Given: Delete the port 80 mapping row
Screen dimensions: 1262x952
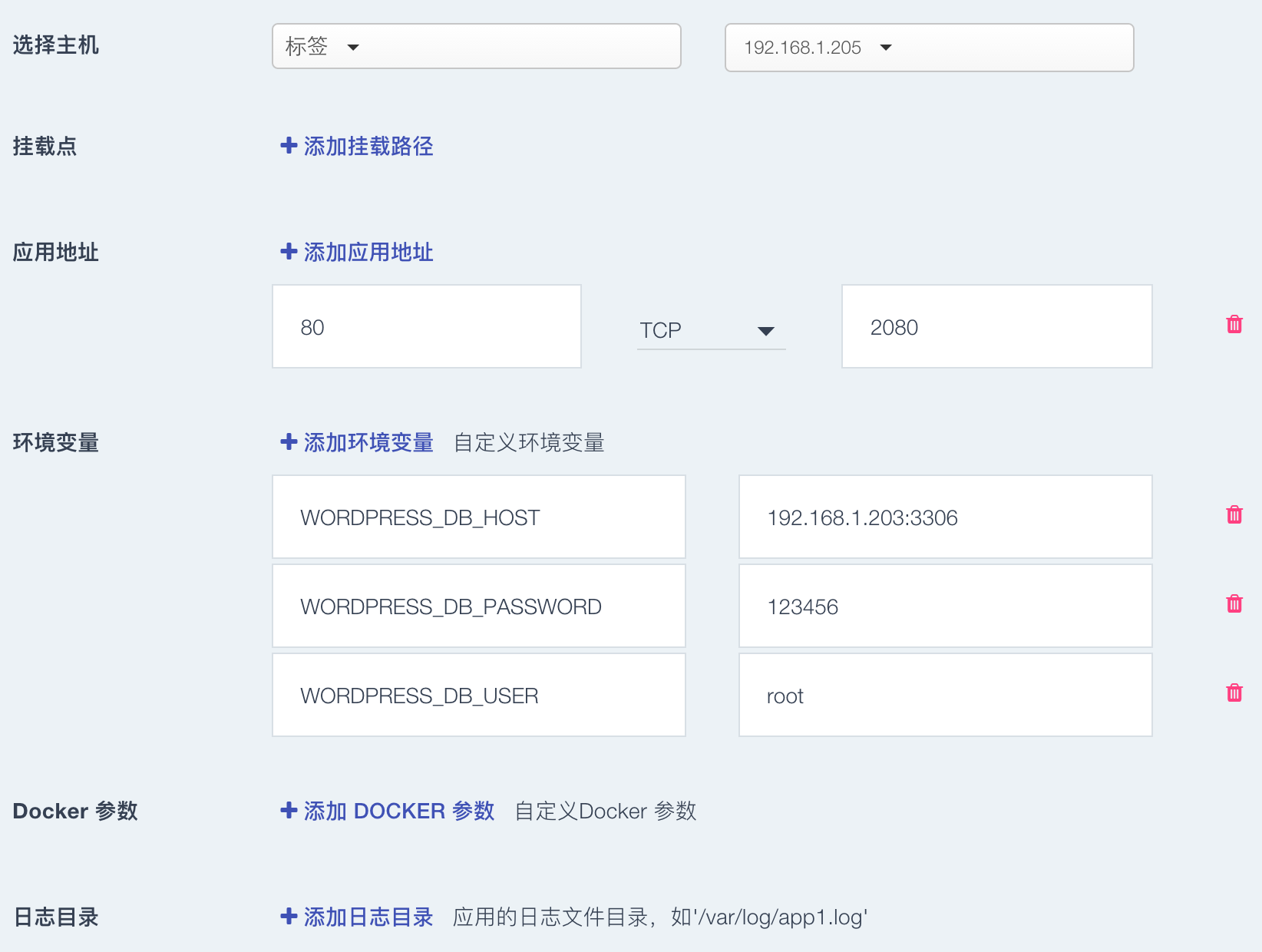Looking at the screenshot, I should tap(1234, 325).
